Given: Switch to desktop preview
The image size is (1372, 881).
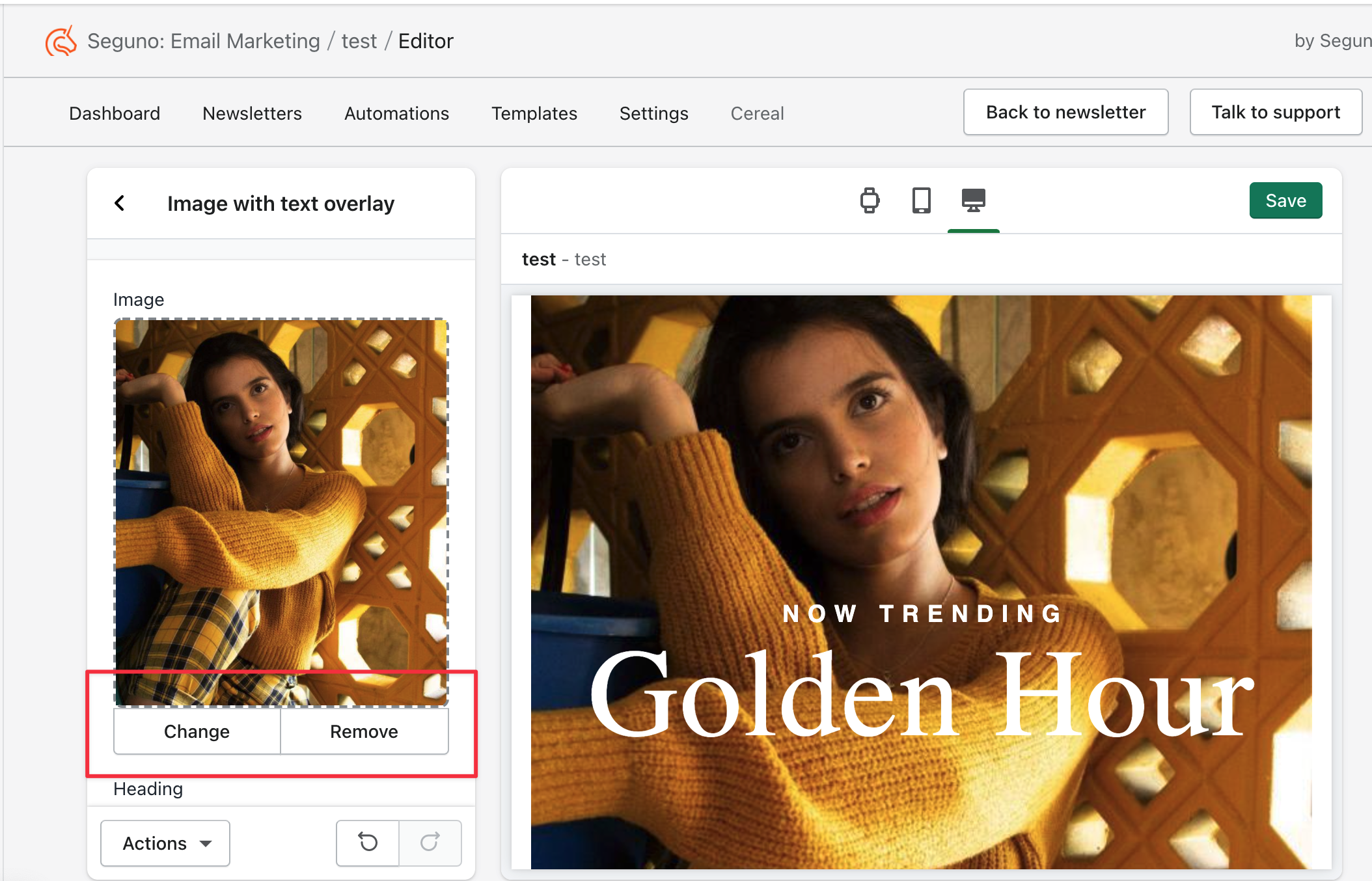Looking at the screenshot, I should pyautogui.click(x=974, y=200).
